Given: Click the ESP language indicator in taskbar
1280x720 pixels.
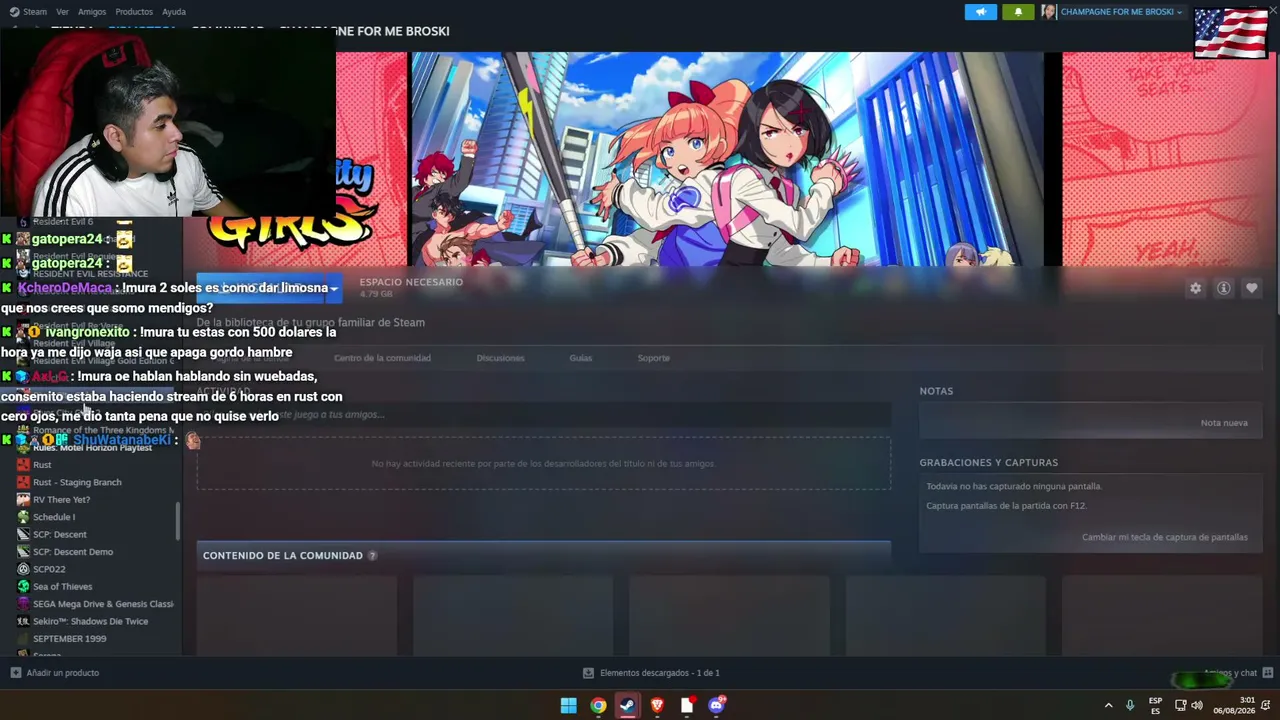Looking at the screenshot, I should 1155,706.
